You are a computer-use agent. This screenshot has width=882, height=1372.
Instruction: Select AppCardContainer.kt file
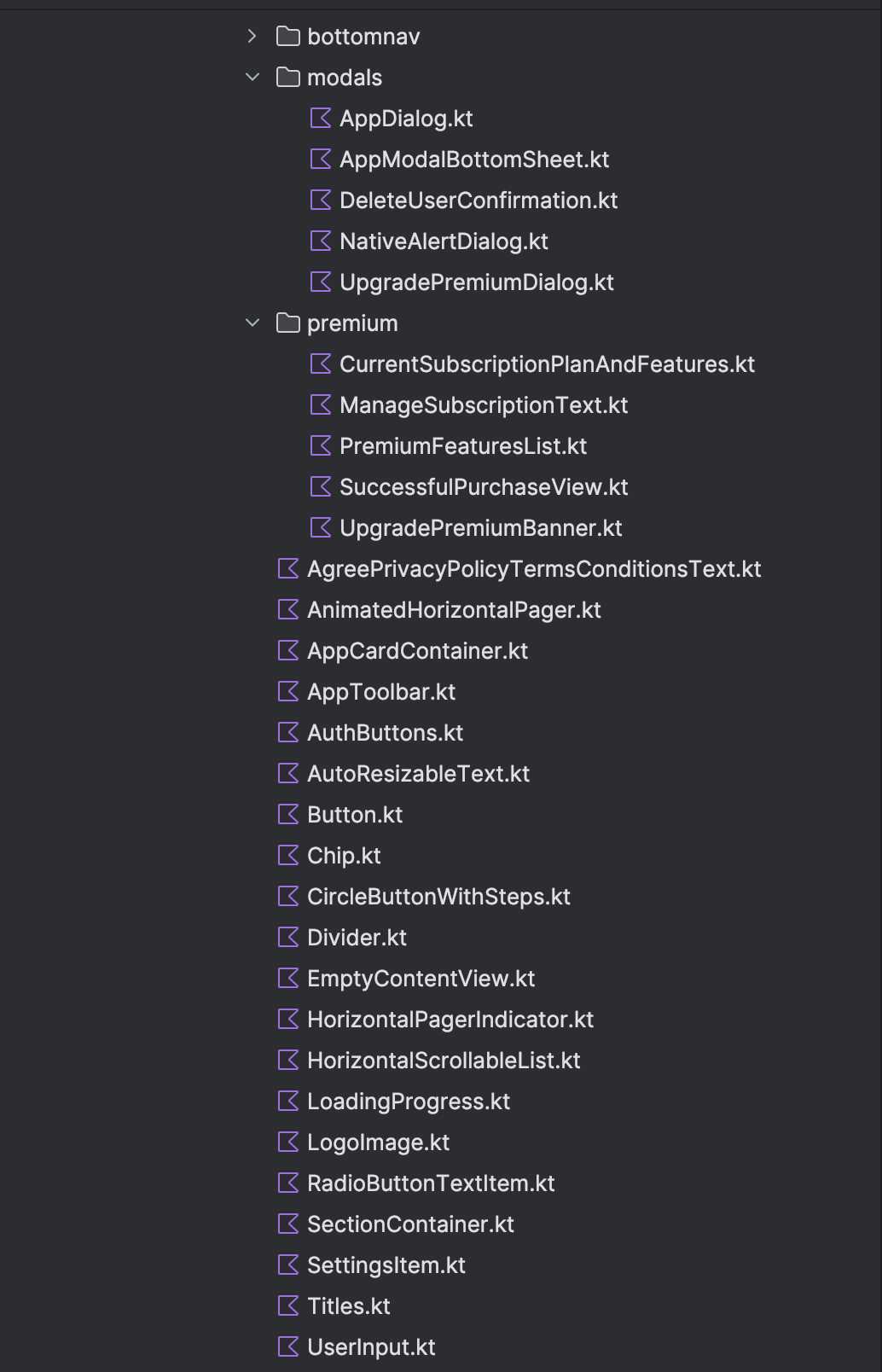[x=417, y=651]
